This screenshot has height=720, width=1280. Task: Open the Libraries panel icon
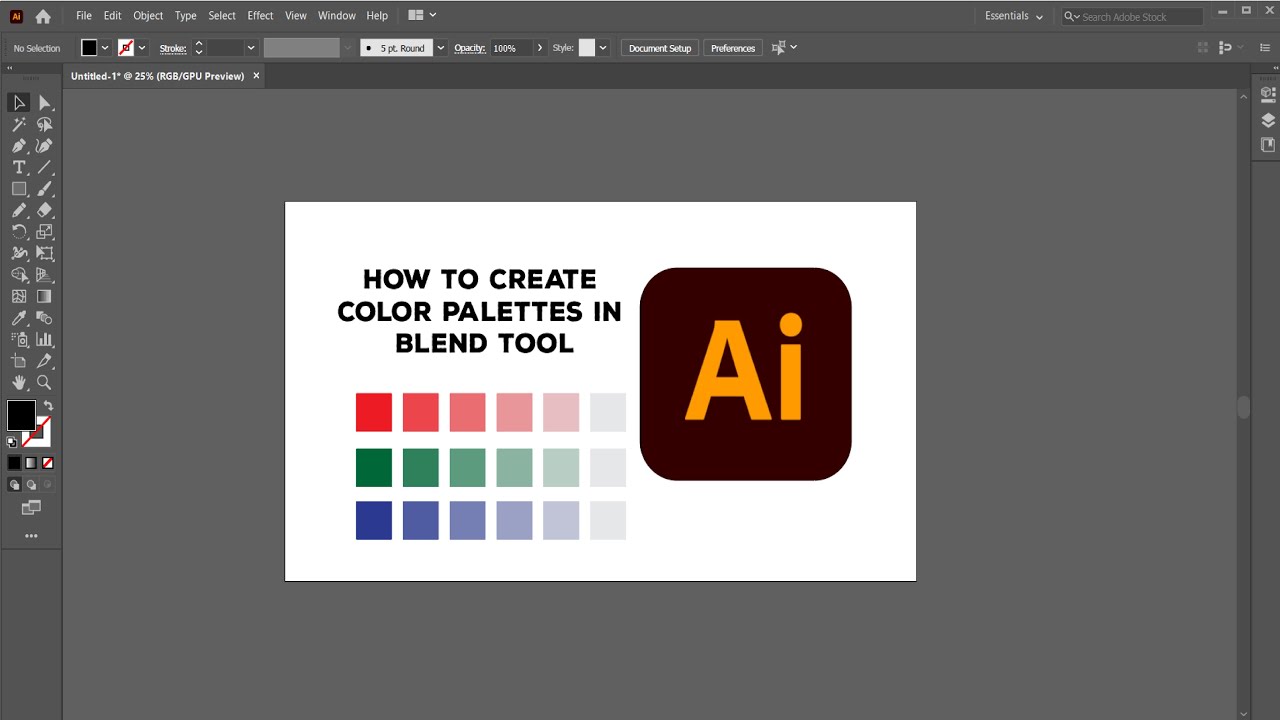1268,145
